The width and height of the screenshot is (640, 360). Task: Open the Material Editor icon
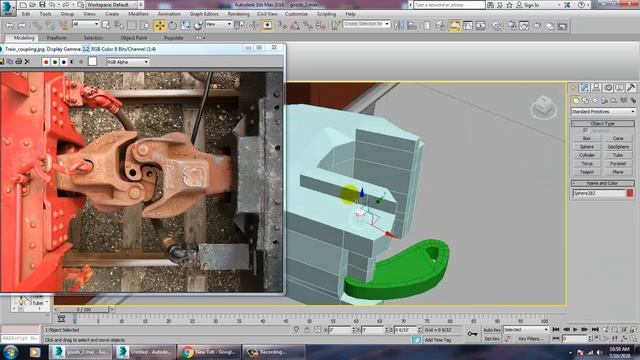496,26
